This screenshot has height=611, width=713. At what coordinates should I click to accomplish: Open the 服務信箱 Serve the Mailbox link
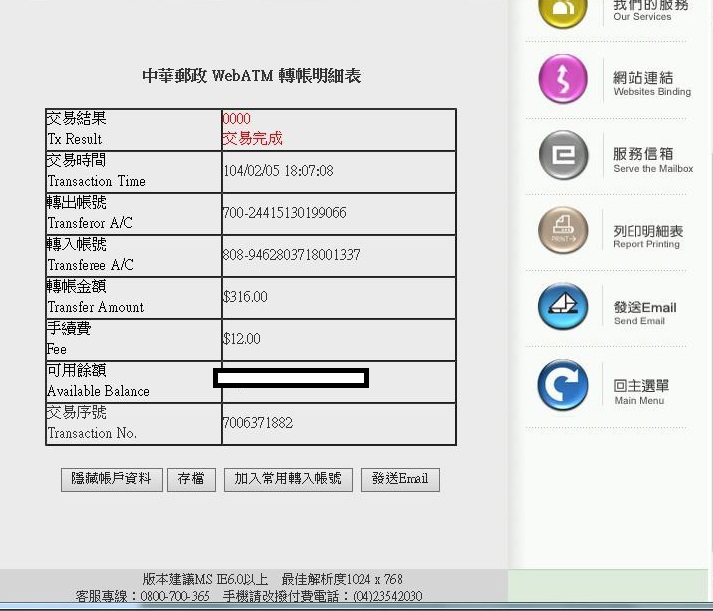coord(653,160)
